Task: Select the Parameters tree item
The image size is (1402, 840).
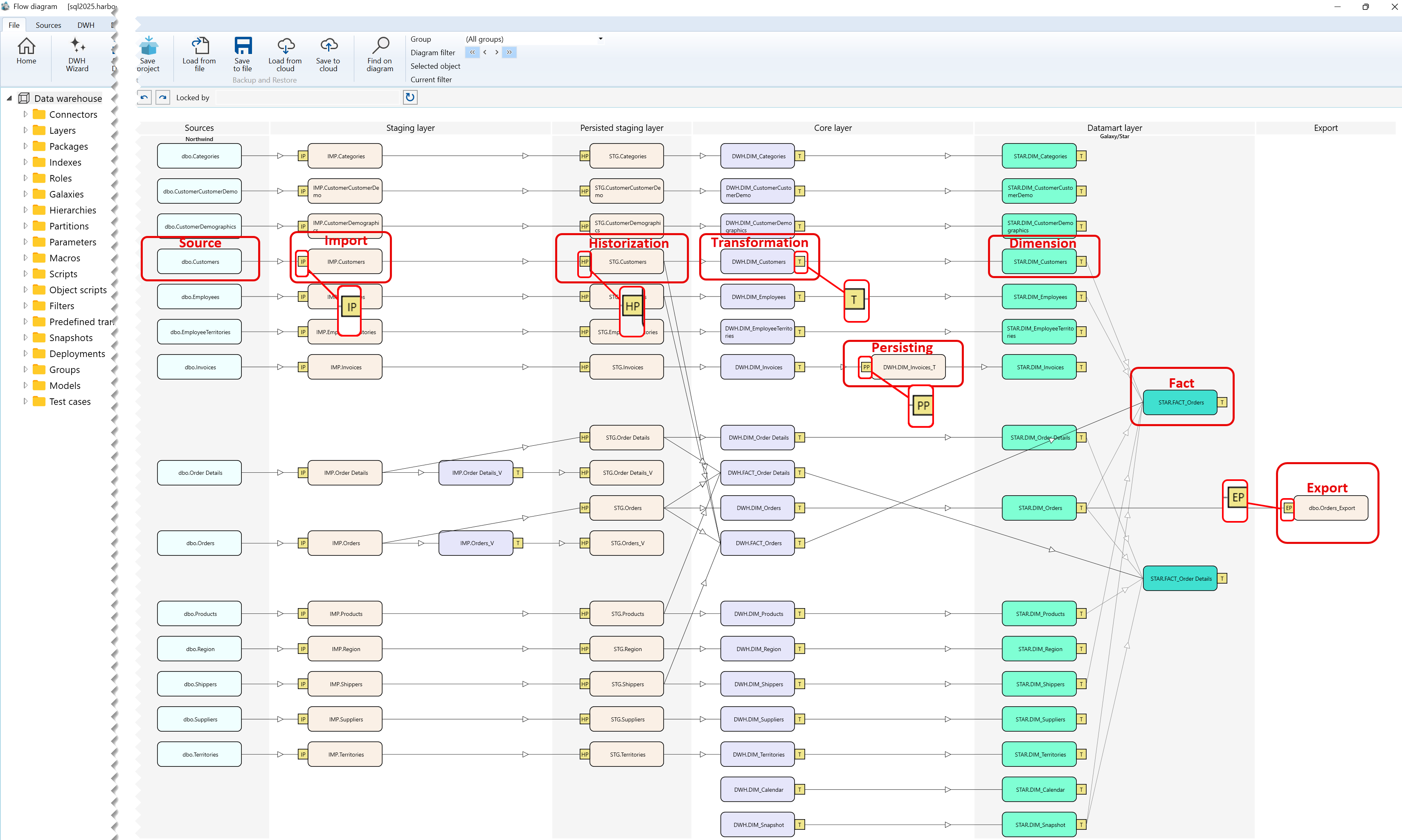Action: click(x=72, y=242)
